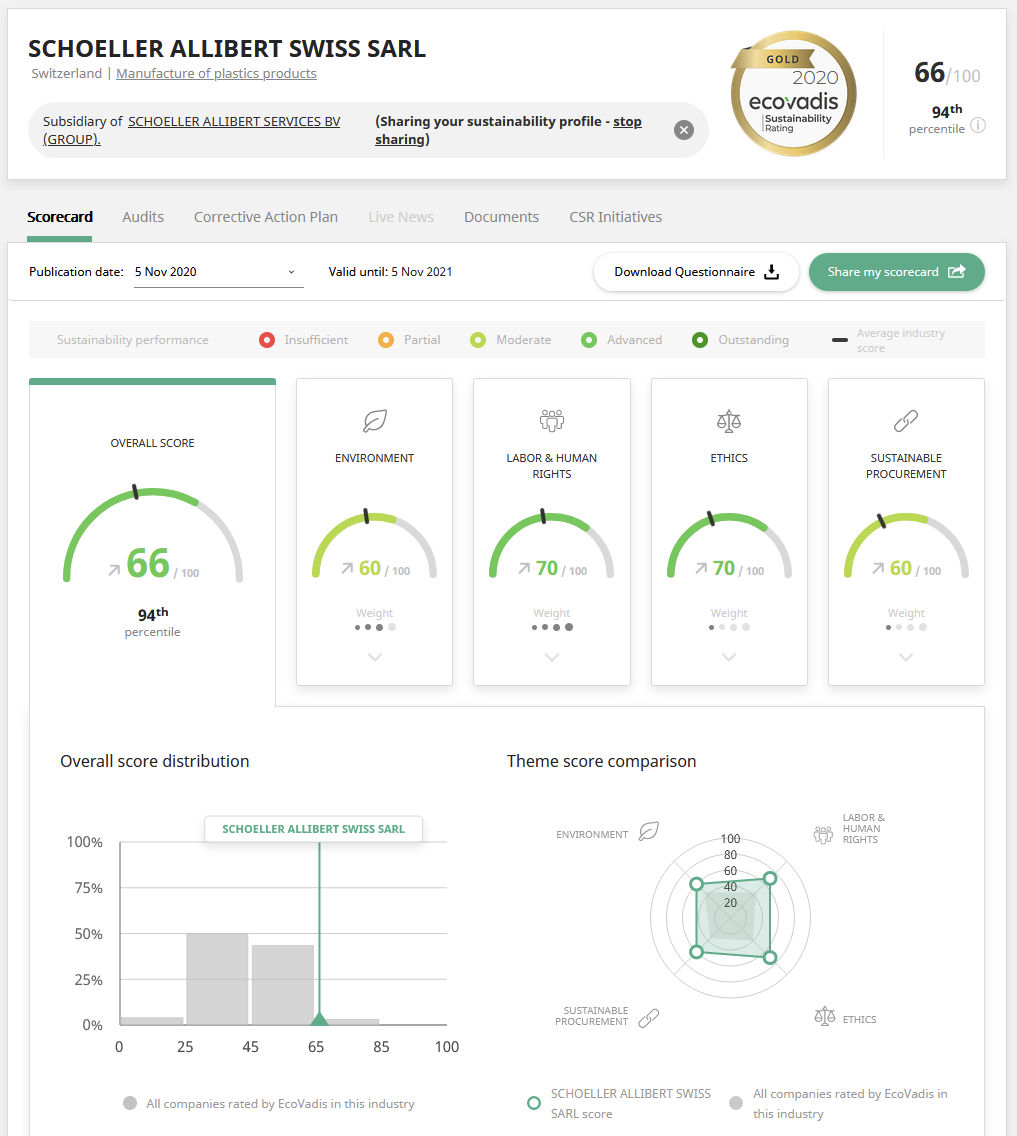Follow the Manufacture of plastics products link

[x=217, y=73]
